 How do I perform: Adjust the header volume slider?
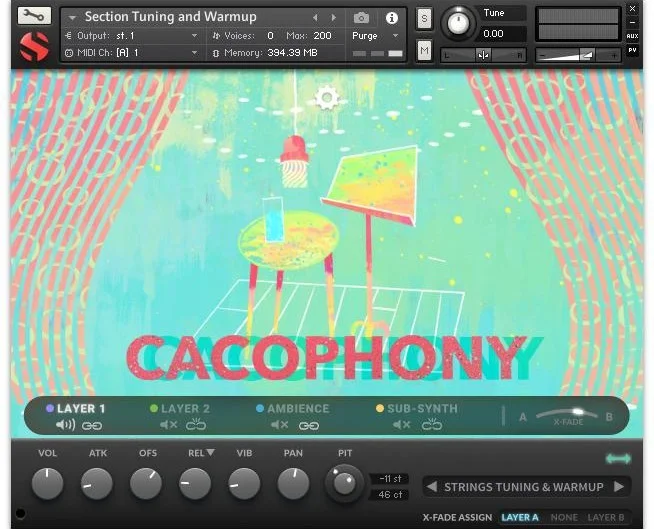[x=579, y=55]
